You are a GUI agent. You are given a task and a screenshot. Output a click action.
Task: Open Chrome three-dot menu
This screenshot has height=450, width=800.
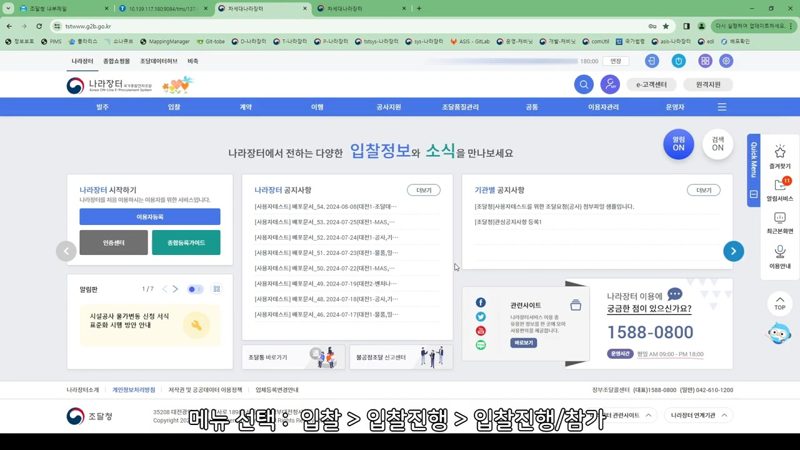(x=791, y=26)
